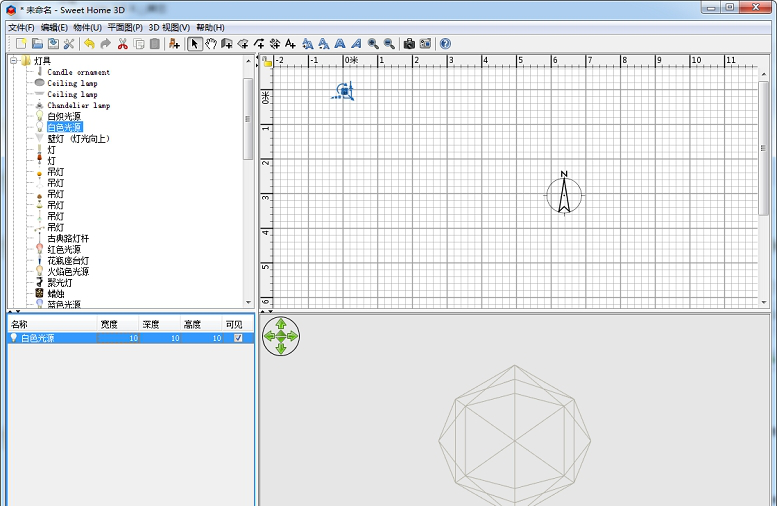Screen dimensions: 777x526
Task: Open the 文件(F) menu
Action: [x=21, y=27]
